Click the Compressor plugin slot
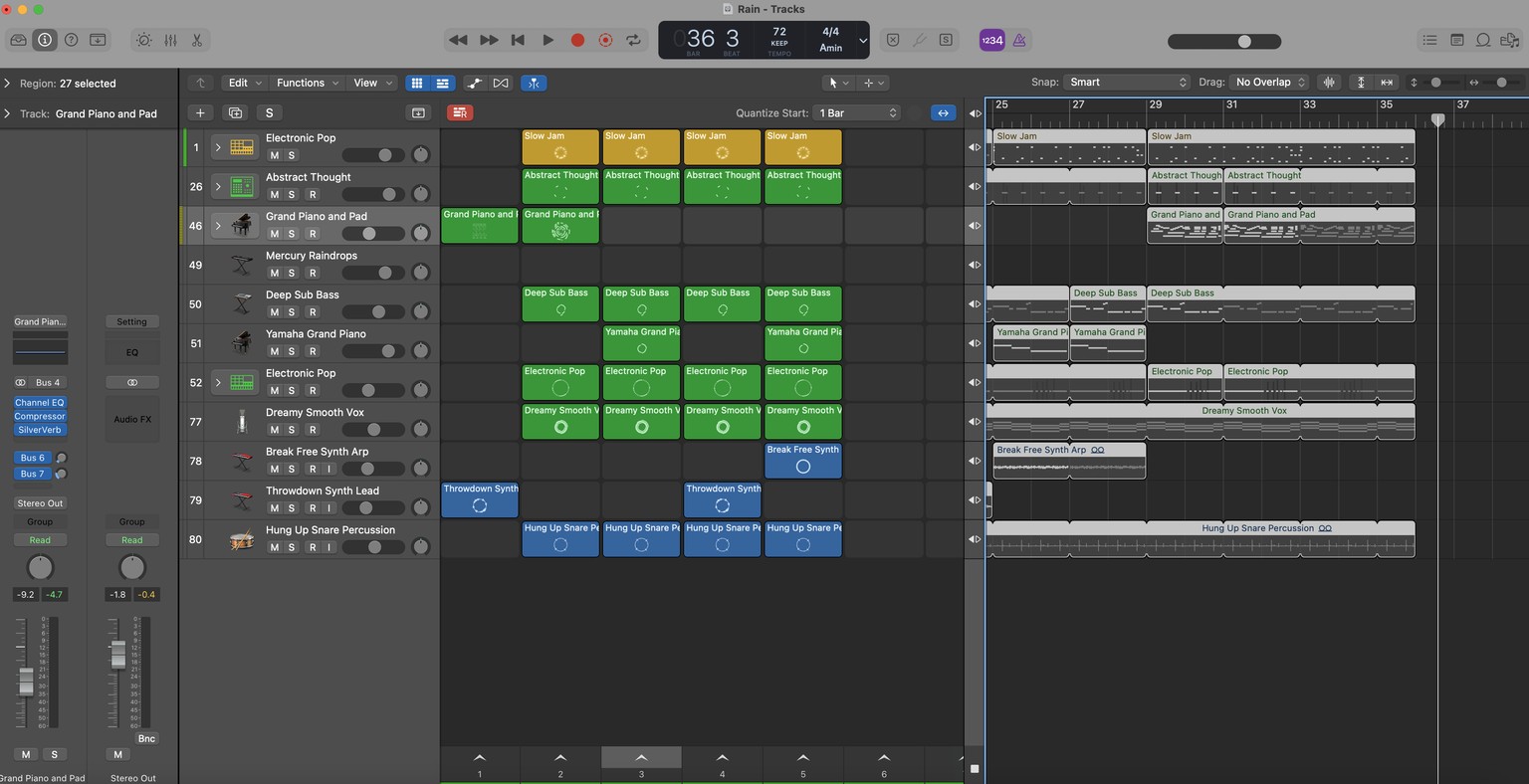The width and height of the screenshot is (1529, 784). coord(40,417)
